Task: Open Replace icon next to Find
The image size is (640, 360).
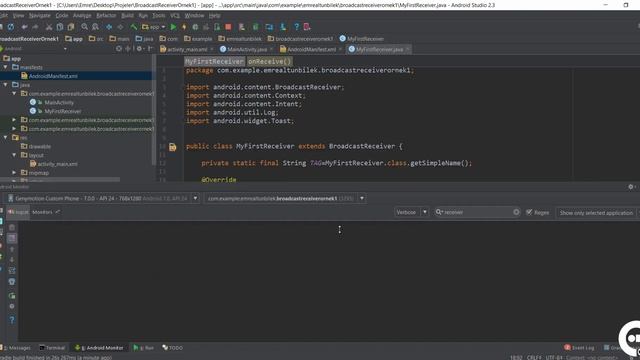Action: [96, 27]
